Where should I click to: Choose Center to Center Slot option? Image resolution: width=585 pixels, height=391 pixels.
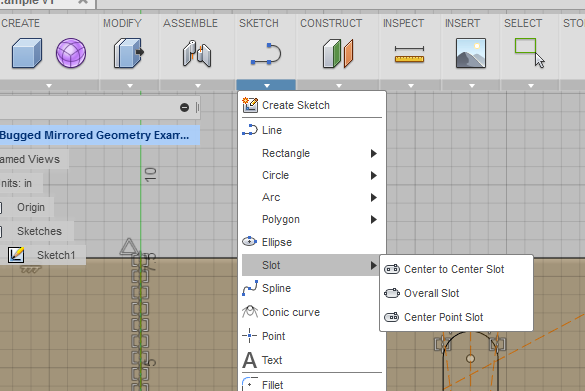click(456, 269)
